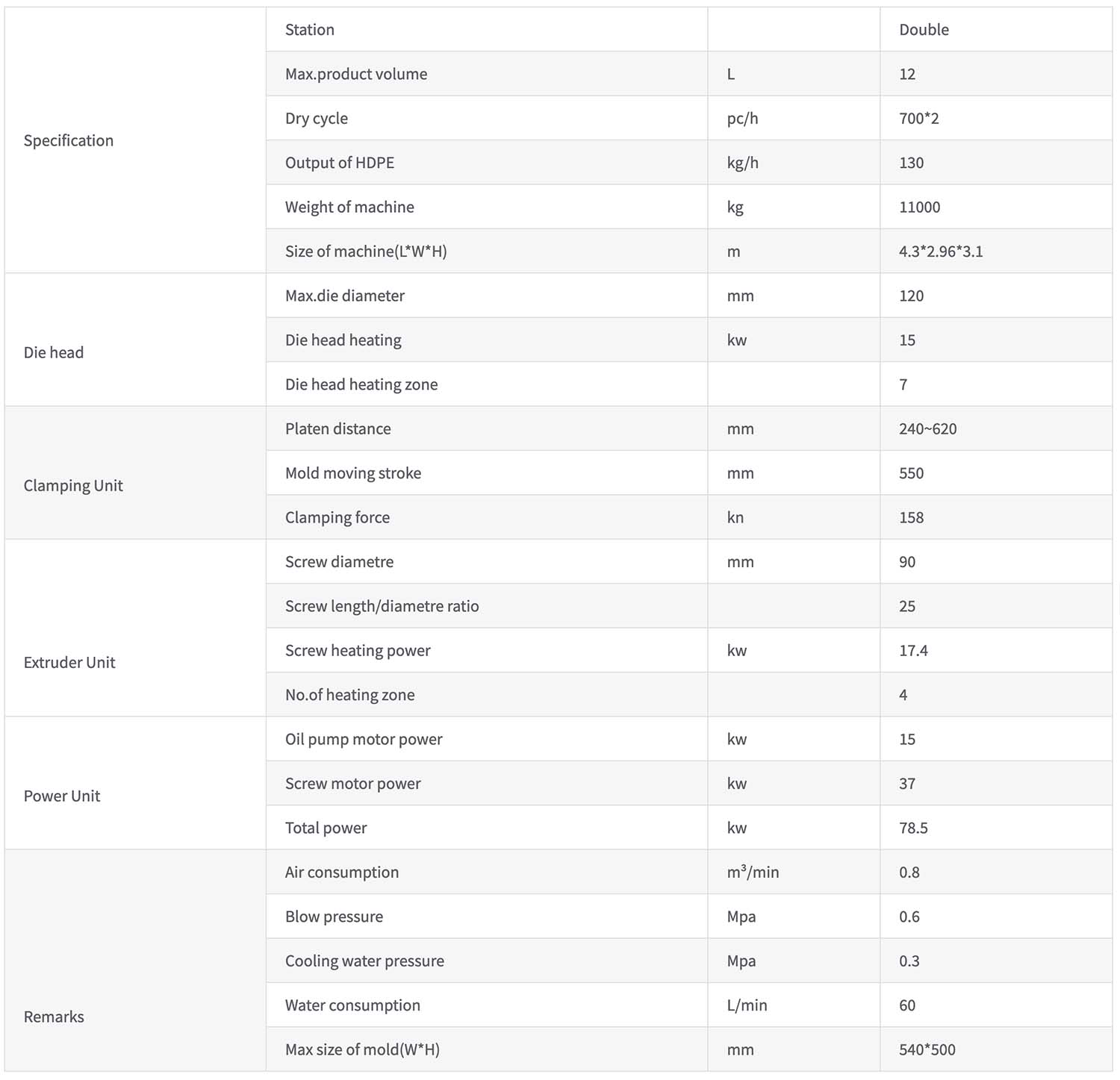Click the Clamping Unit category cell
This screenshot has width=1120, height=1080.
point(135,472)
